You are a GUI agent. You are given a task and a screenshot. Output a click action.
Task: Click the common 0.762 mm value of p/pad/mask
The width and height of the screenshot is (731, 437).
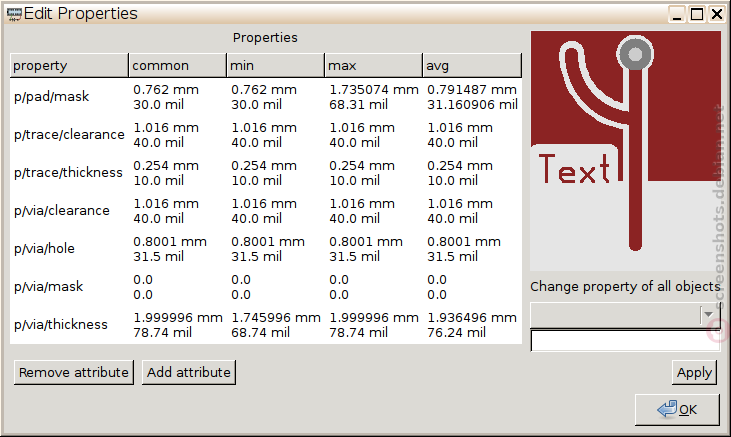pos(166,90)
